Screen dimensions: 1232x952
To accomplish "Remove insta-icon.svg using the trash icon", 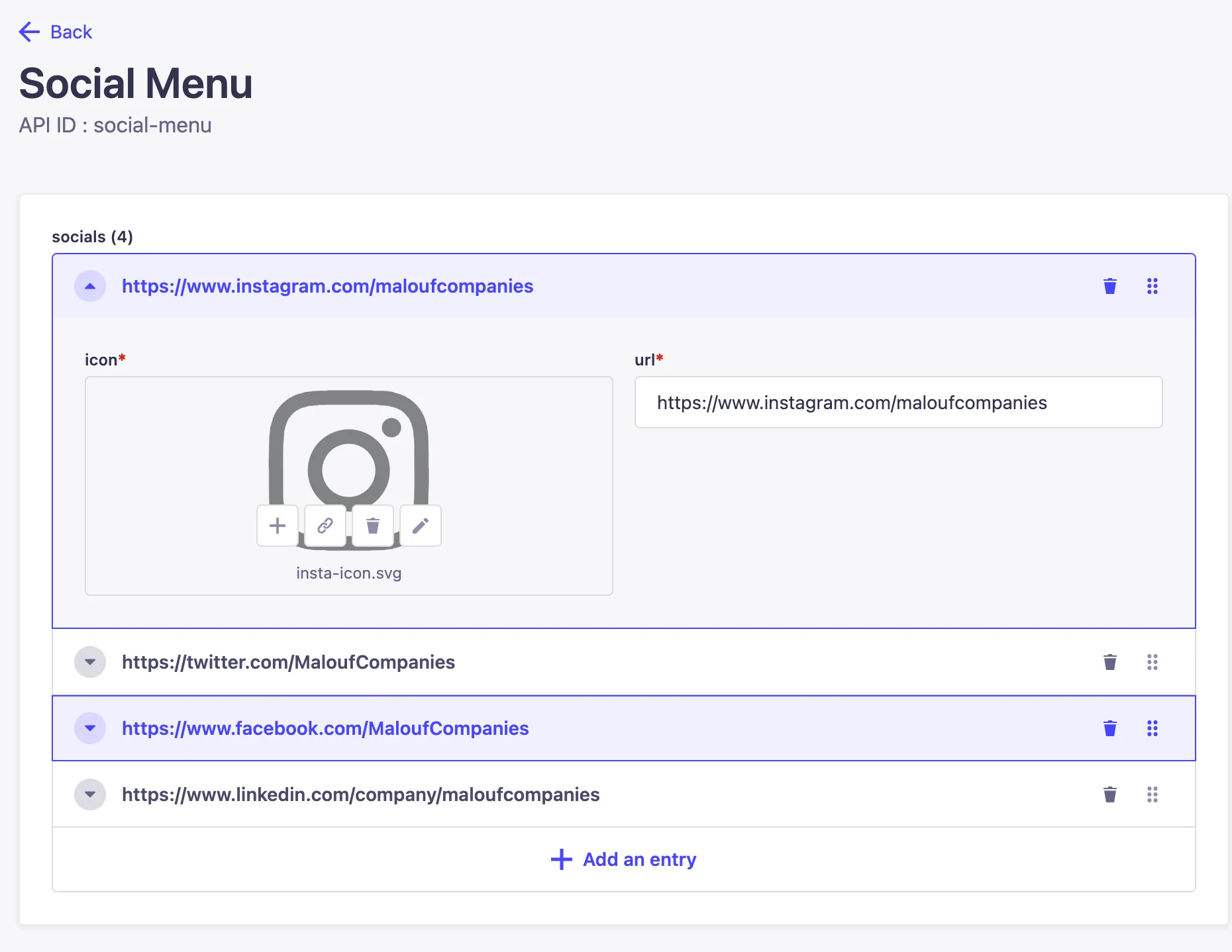I will tap(372, 526).
